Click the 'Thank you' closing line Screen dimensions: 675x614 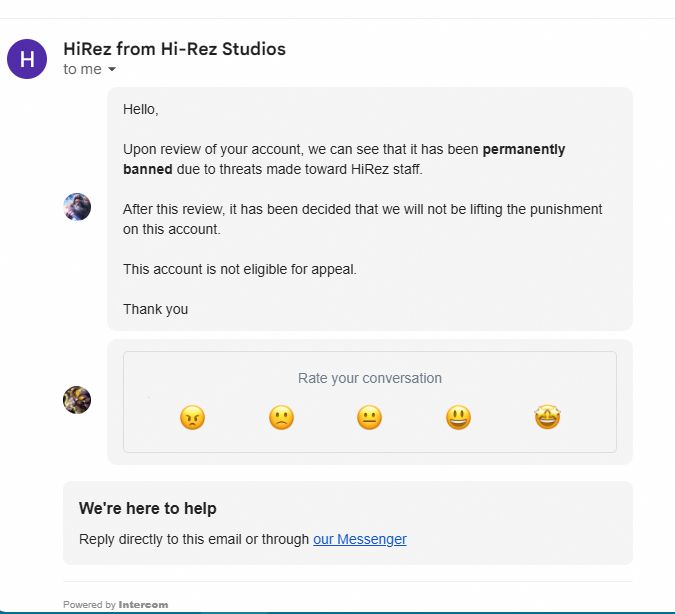(x=155, y=309)
